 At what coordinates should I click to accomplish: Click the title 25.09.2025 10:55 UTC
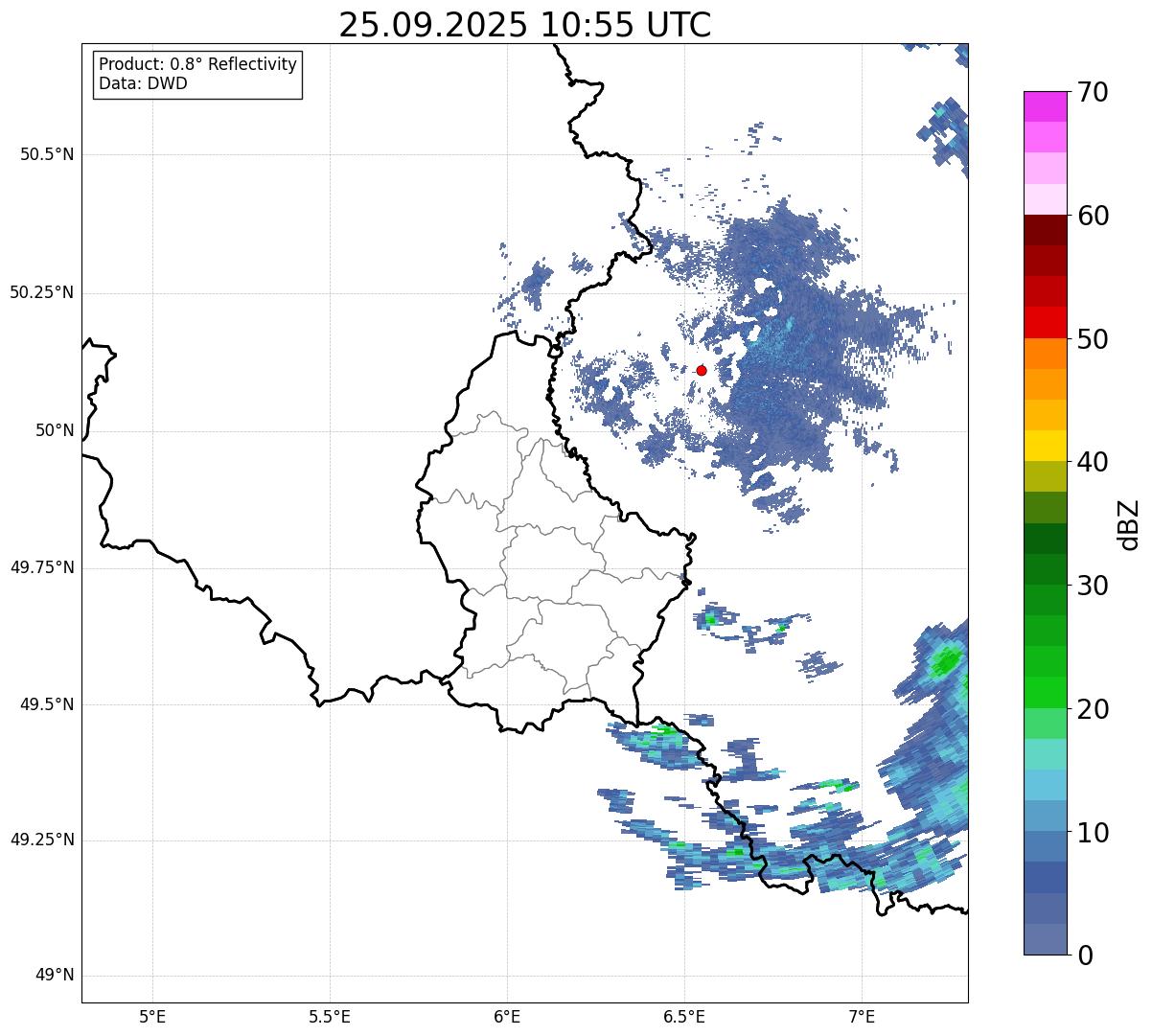click(525, 25)
